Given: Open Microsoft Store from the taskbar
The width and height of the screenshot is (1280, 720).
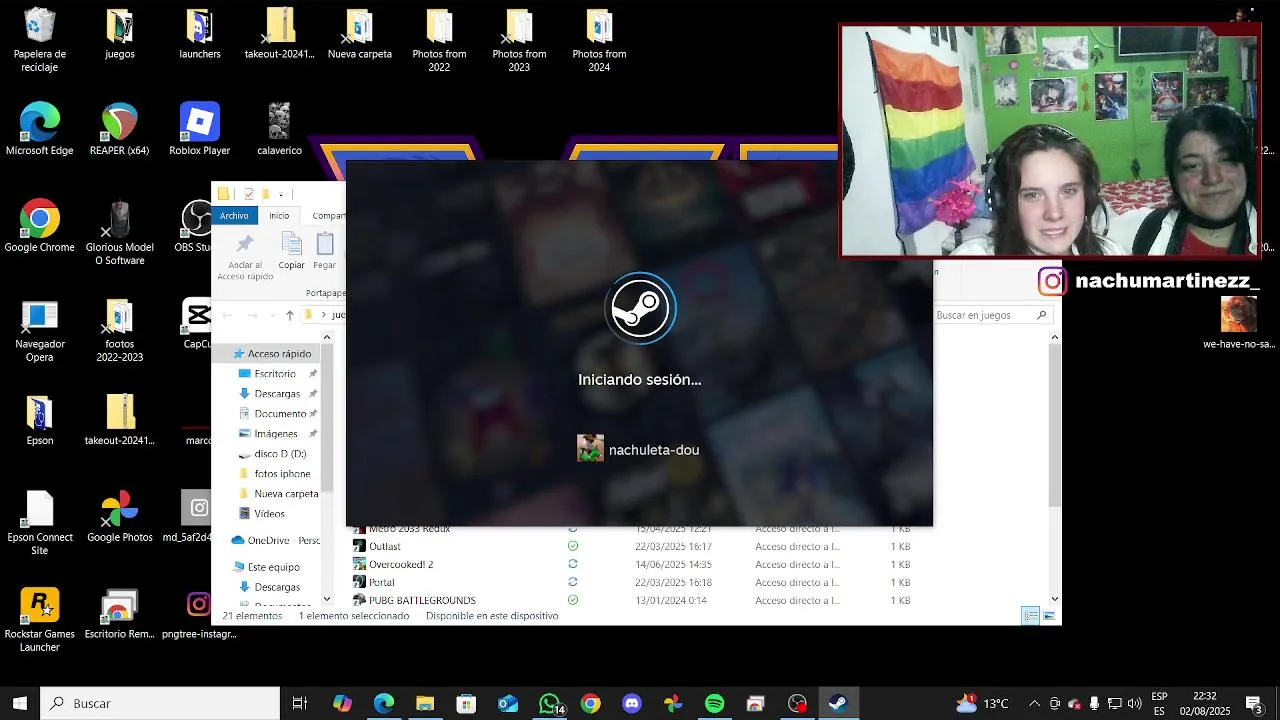Looking at the screenshot, I should pos(466,703).
